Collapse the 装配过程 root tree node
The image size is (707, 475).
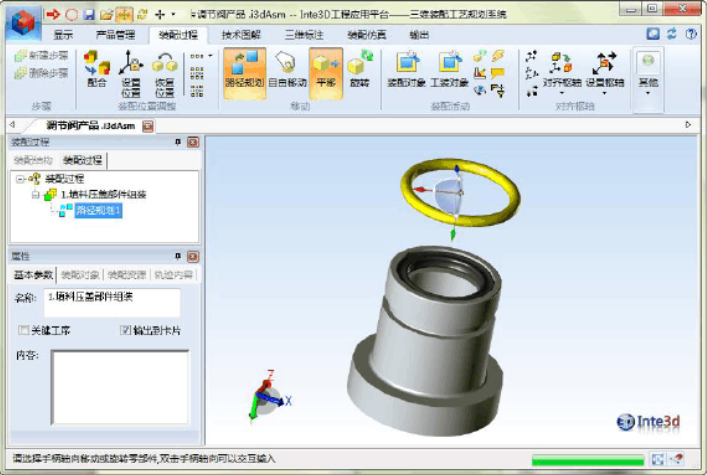20,179
